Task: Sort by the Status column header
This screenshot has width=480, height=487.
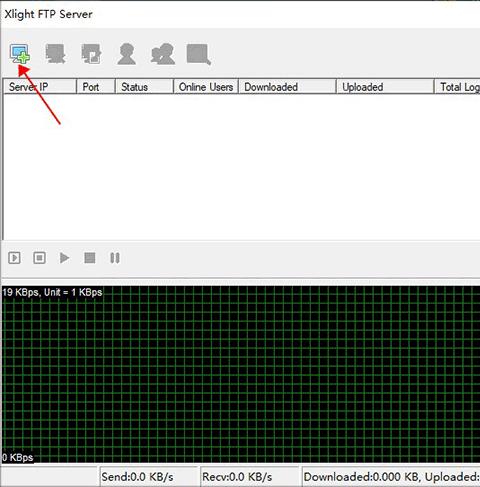Action: (x=144, y=87)
